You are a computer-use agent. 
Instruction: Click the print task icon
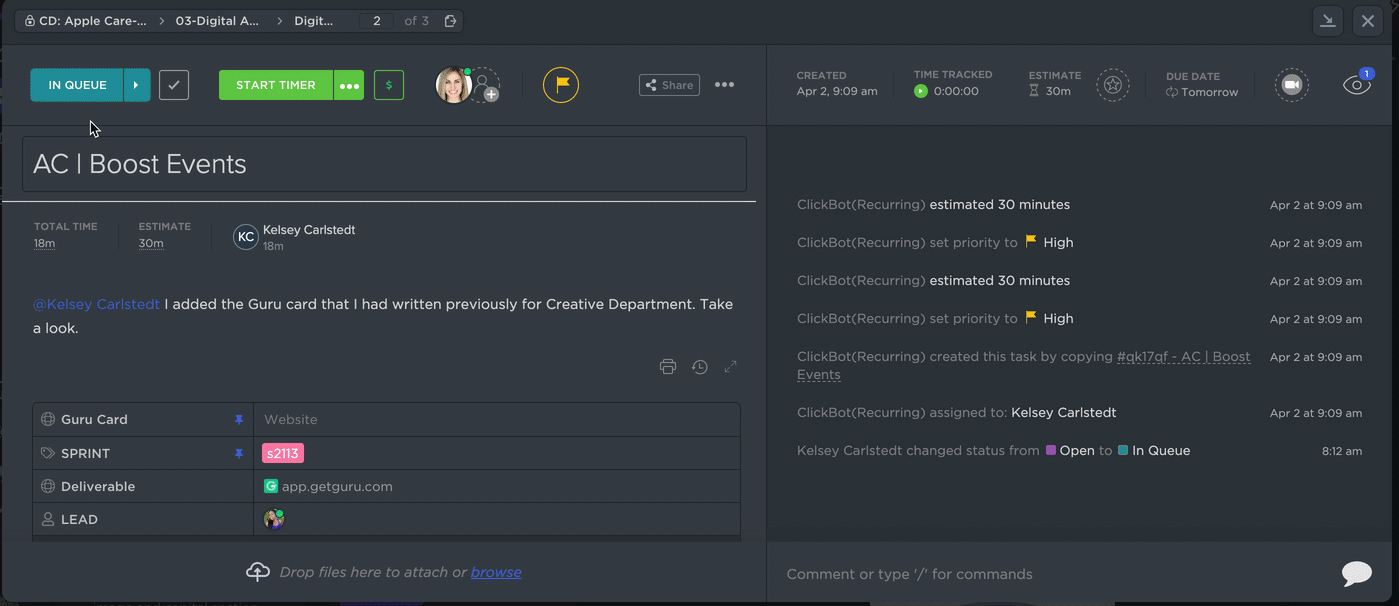coord(668,367)
